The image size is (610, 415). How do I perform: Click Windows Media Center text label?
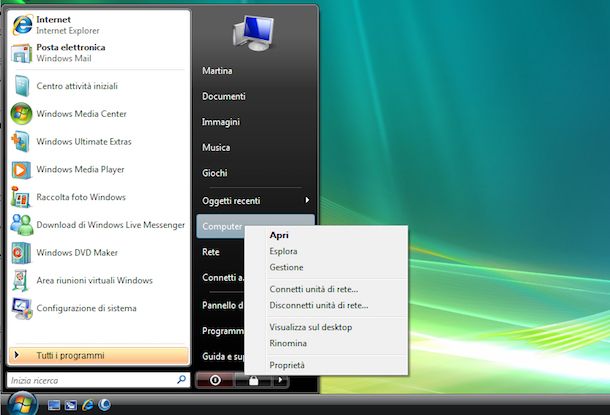[82, 114]
